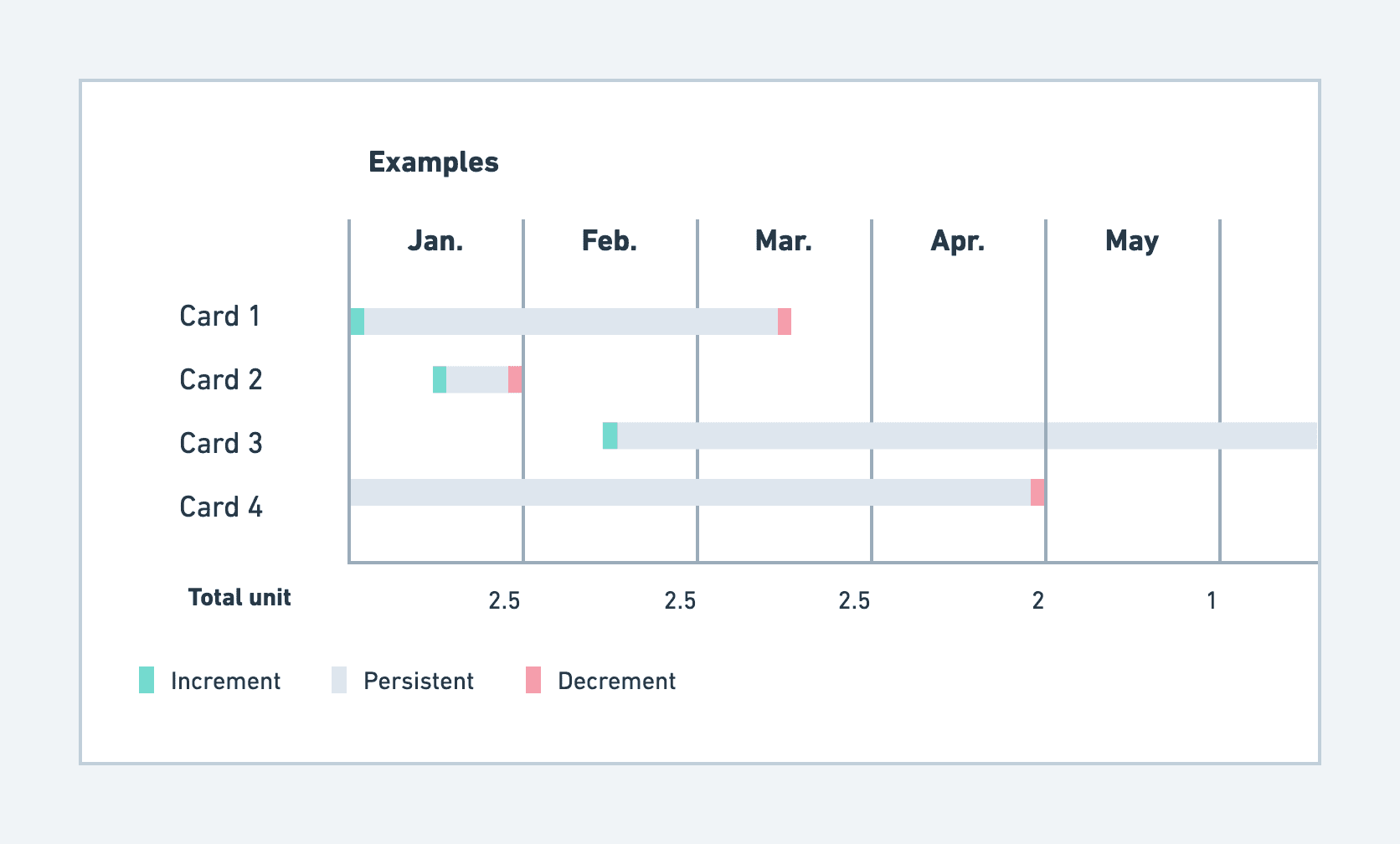Click Card 4 pink decrement marker

tap(1037, 492)
